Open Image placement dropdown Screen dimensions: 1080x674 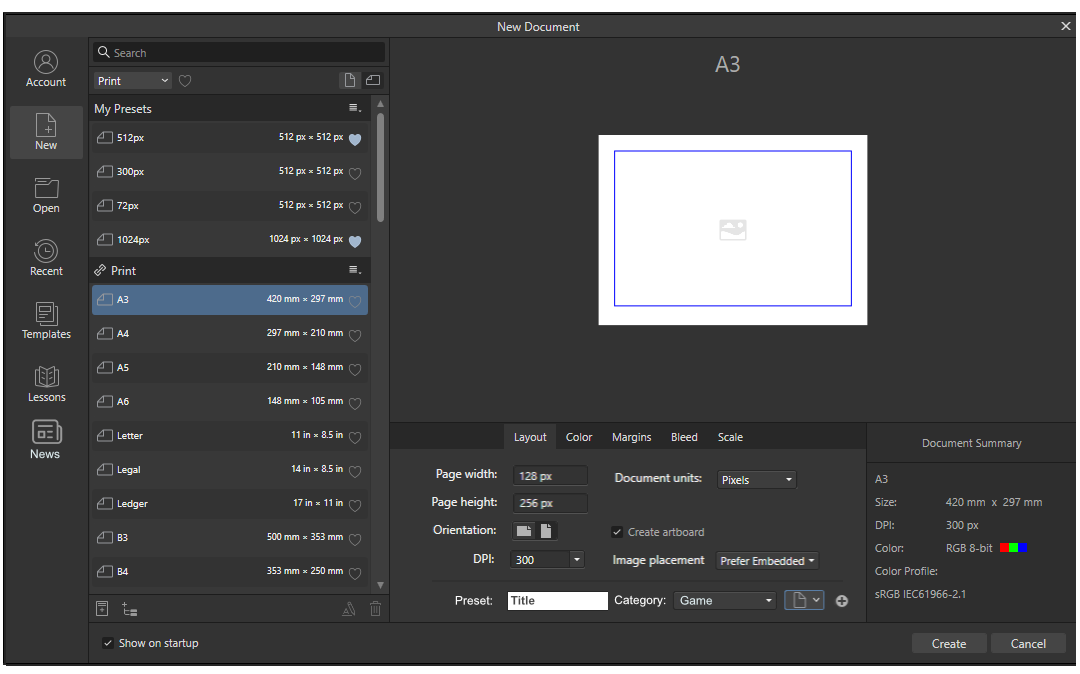(x=767, y=561)
